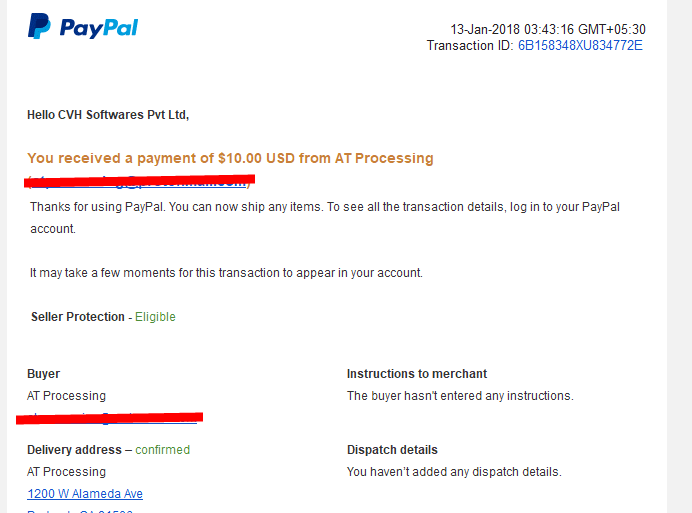Image resolution: width=692 pixels, height=513 pixels.
Task: Click the orange $10.00 USD payment heading
Action: click(x=230, y=158)
